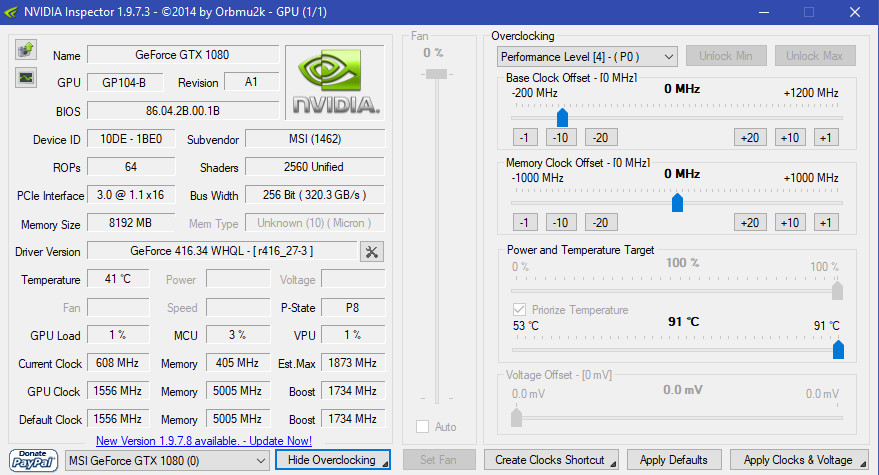Click the upload screenshot icon beside Name
Screen dimensions: 879x475
[x=26, y=49]
